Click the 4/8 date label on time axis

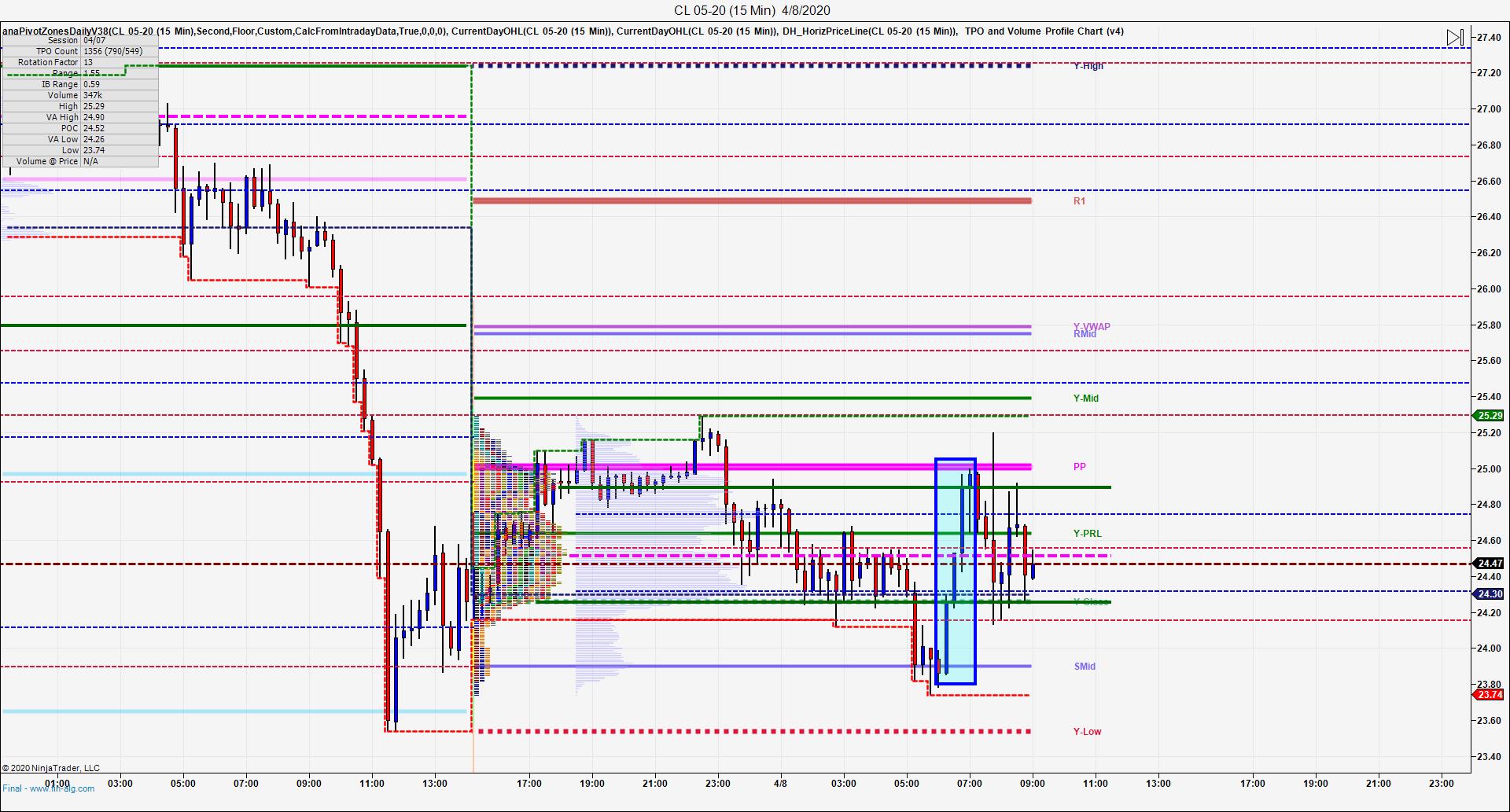780,783
